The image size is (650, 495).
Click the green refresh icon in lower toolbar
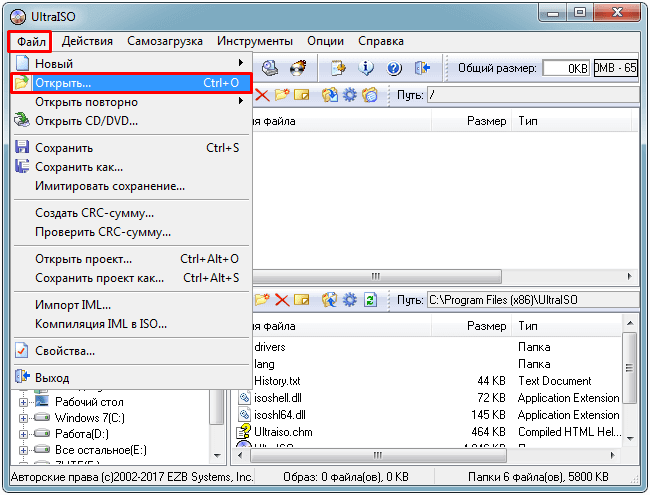371,299
